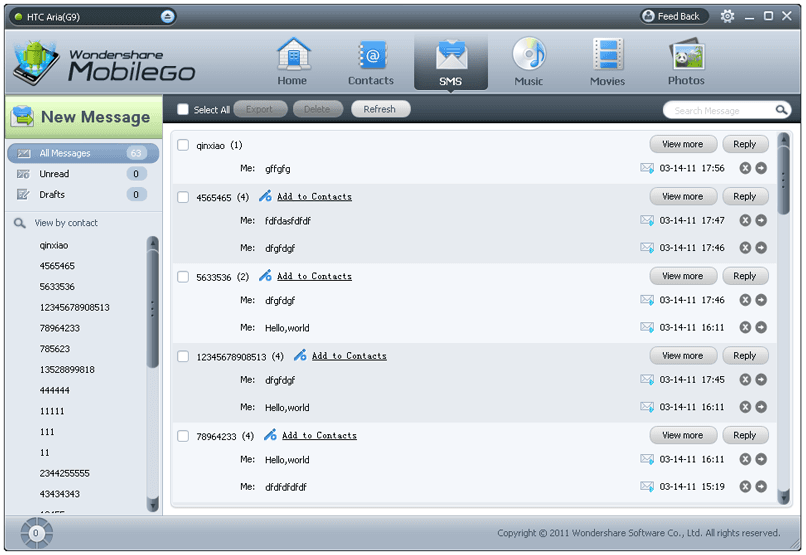806x555 pixels.
Task: Open Feed Back
Action: [x=673, y=16]
